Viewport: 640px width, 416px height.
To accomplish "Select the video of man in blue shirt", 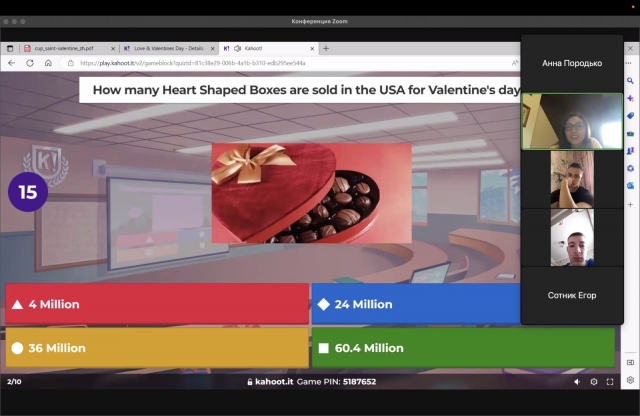I will click(x=572, y=238).
